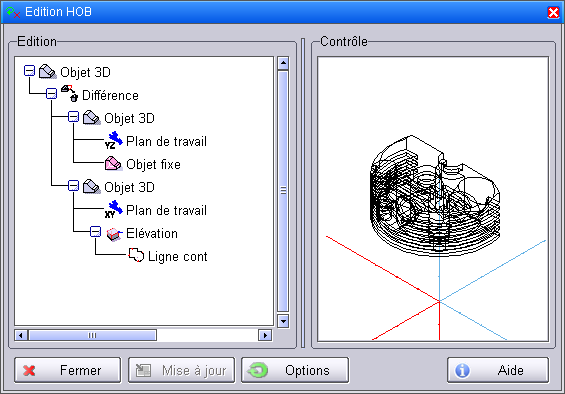565x394 pixels.
Task: Select the pink Objet fixe icon
Action: click(114, 164)
